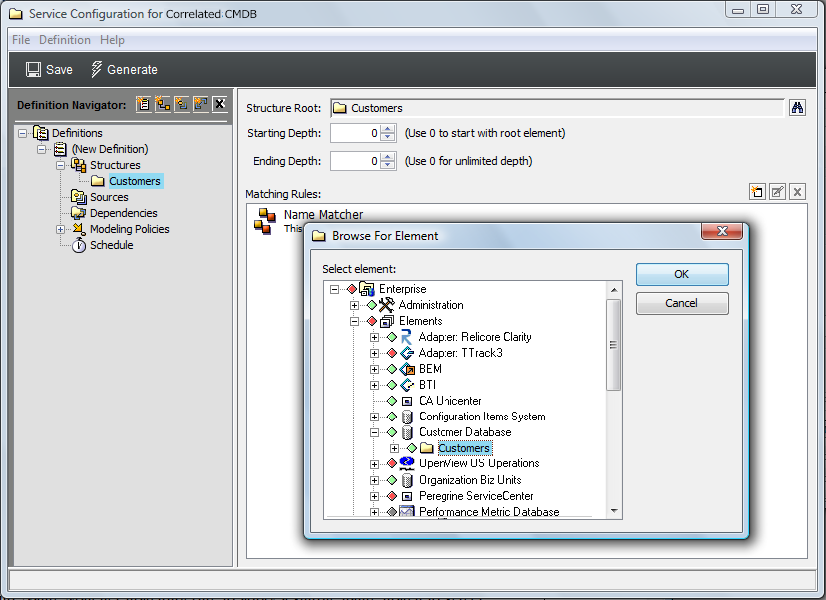Screen dimensions: 826x600
Task: Expand the Customers node in dialog tree
Action: point(394,448)
